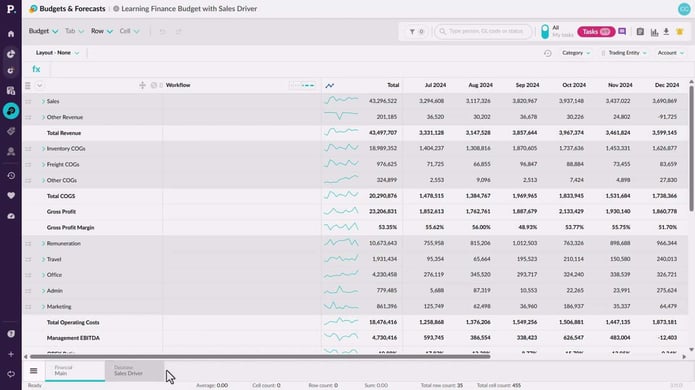Open the bar chart icon in the toolbar
695x390 pixels.
pos(654,32)
